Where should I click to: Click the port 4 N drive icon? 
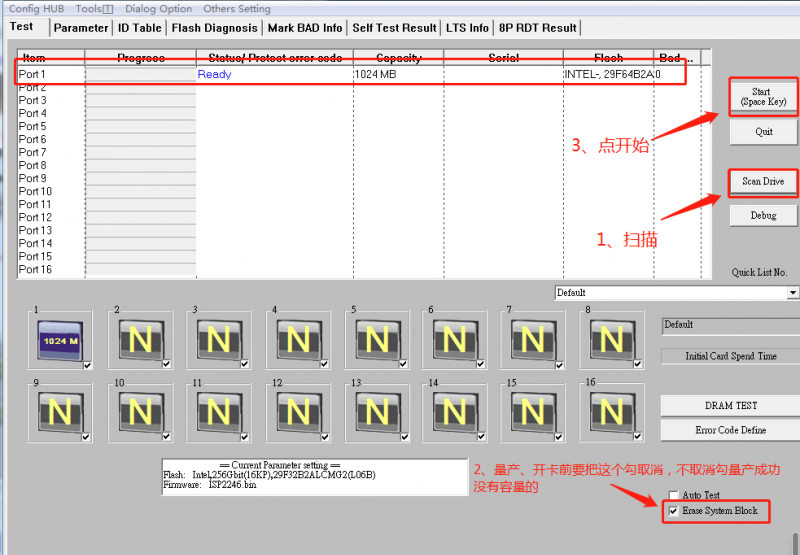[298, 340]
